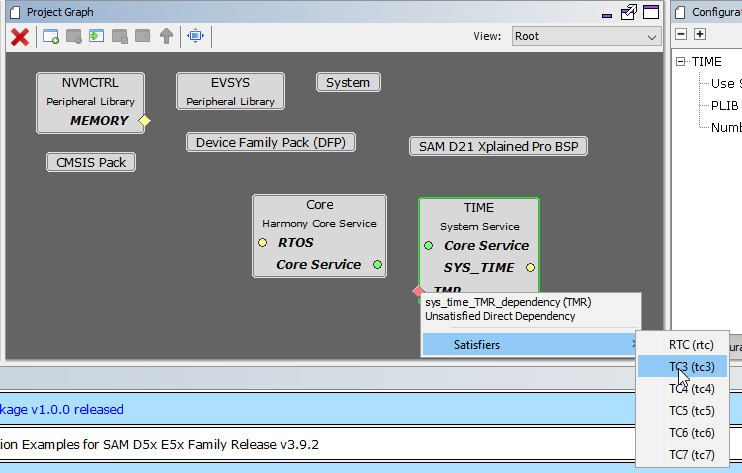Click the SAM D21 Xplained Pro BSP block
Screen dimensions: 742x473
(x=498, y=146)
